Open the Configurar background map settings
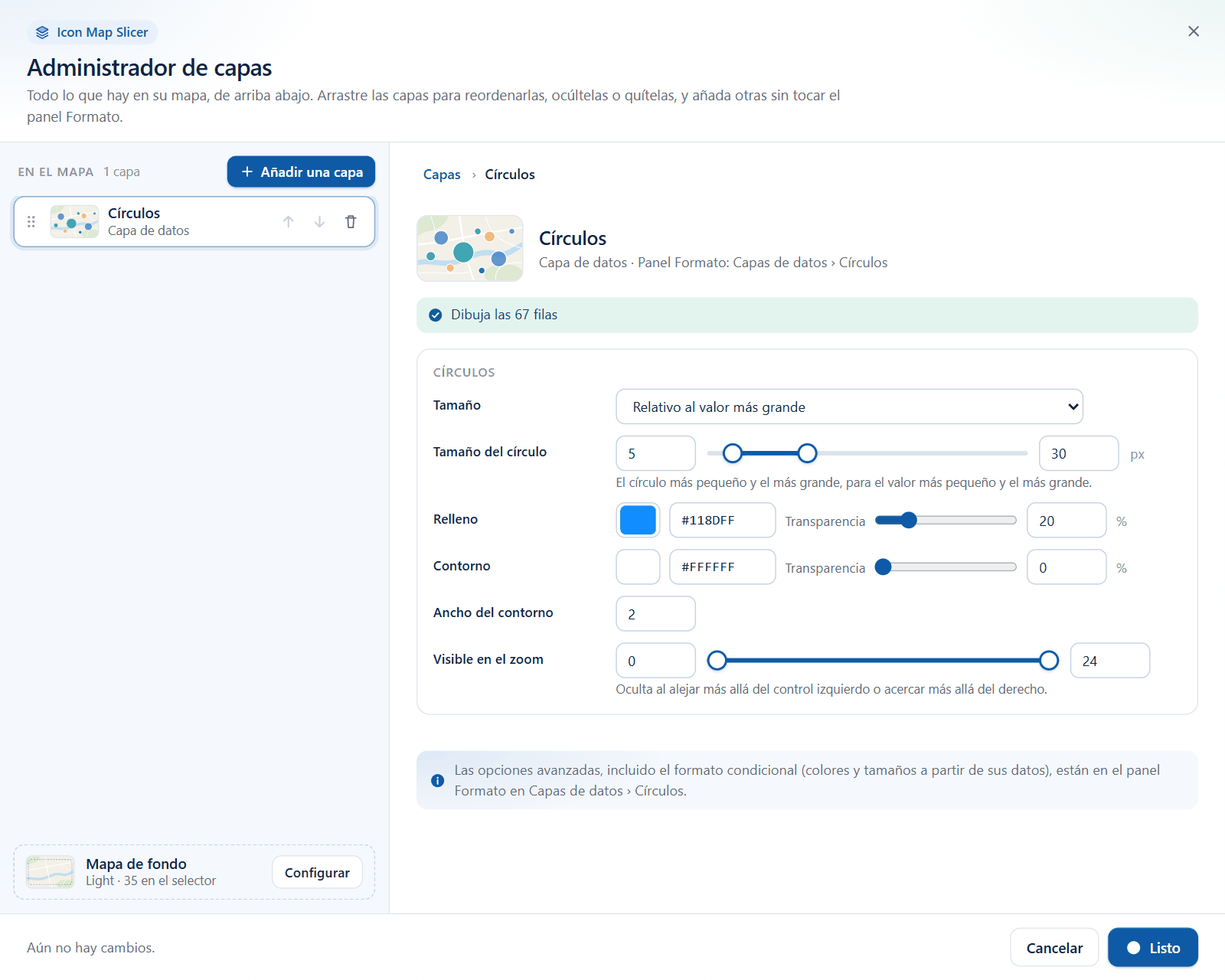Viewport: 1225px width, 980px height. click(317, 872)
